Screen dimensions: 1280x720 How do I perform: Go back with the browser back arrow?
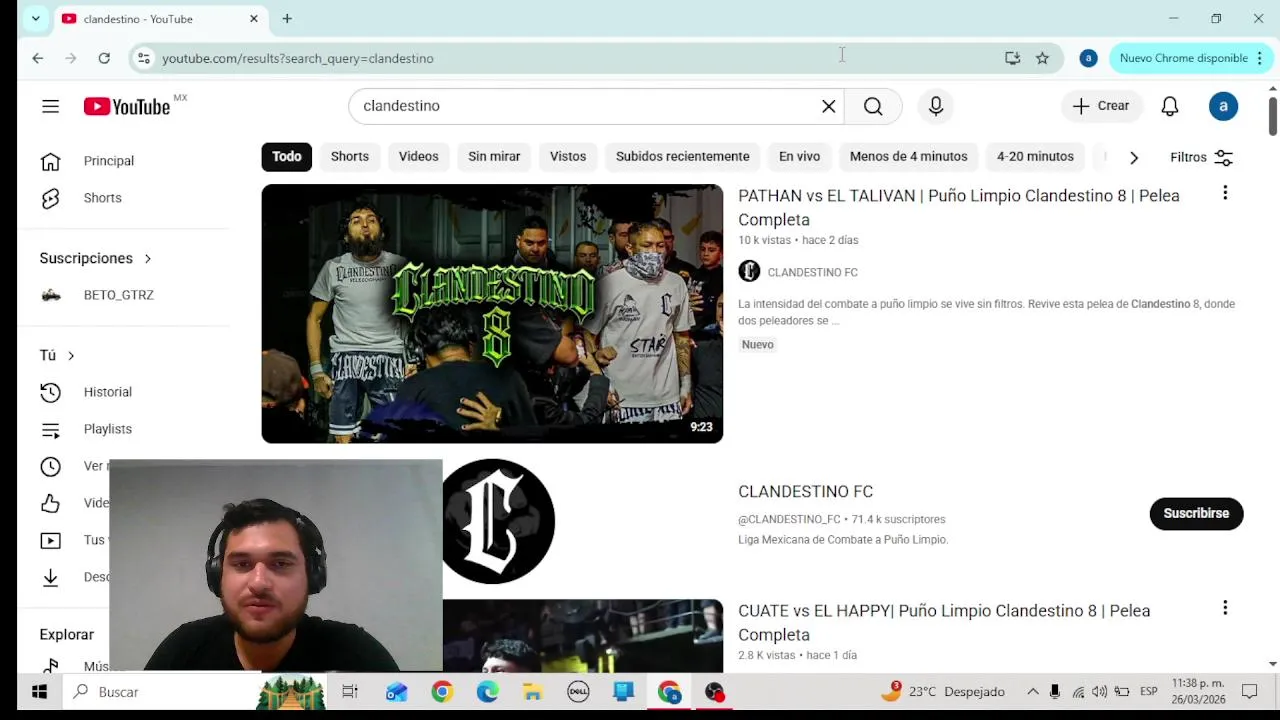38,58
